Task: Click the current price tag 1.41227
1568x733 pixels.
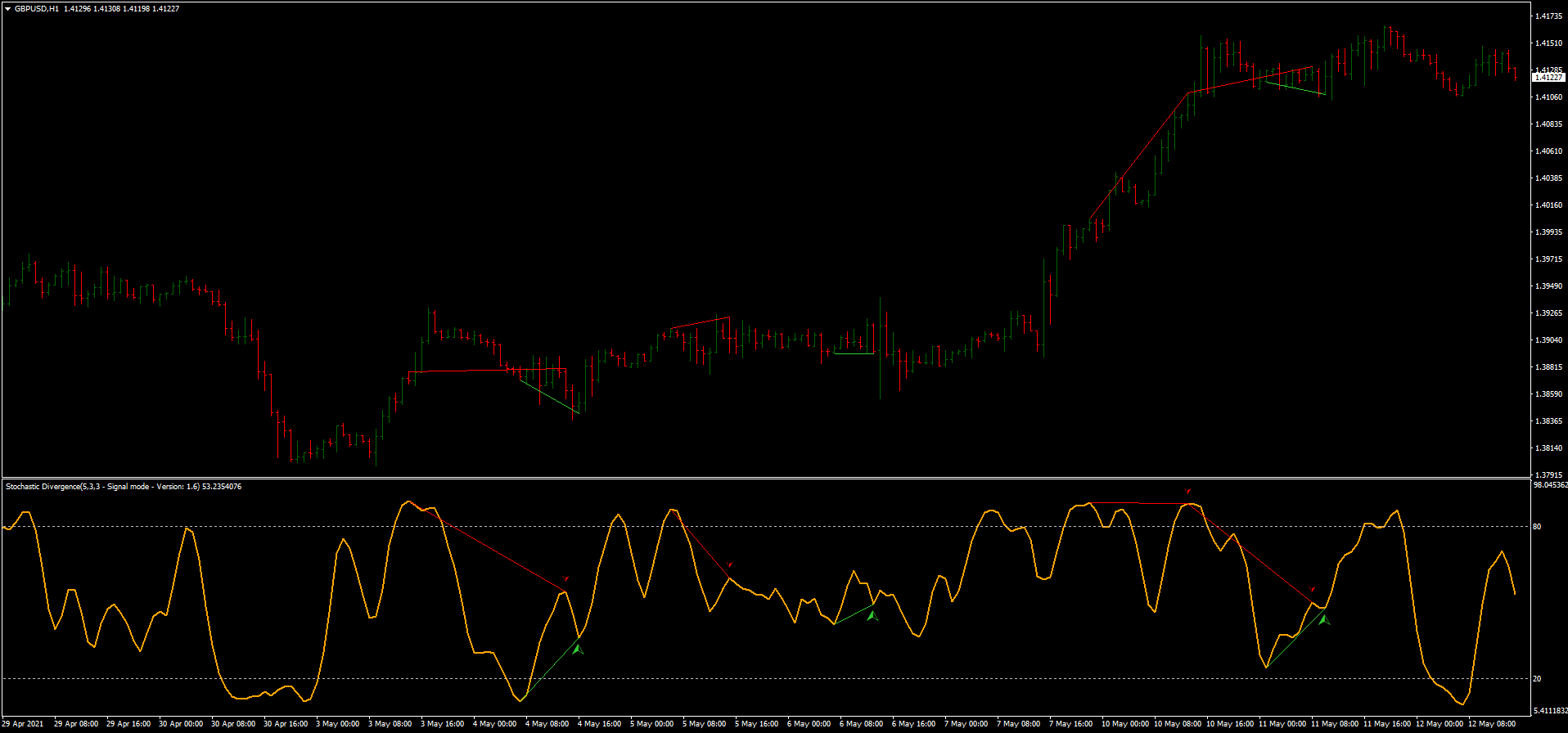Action: 1548,78
